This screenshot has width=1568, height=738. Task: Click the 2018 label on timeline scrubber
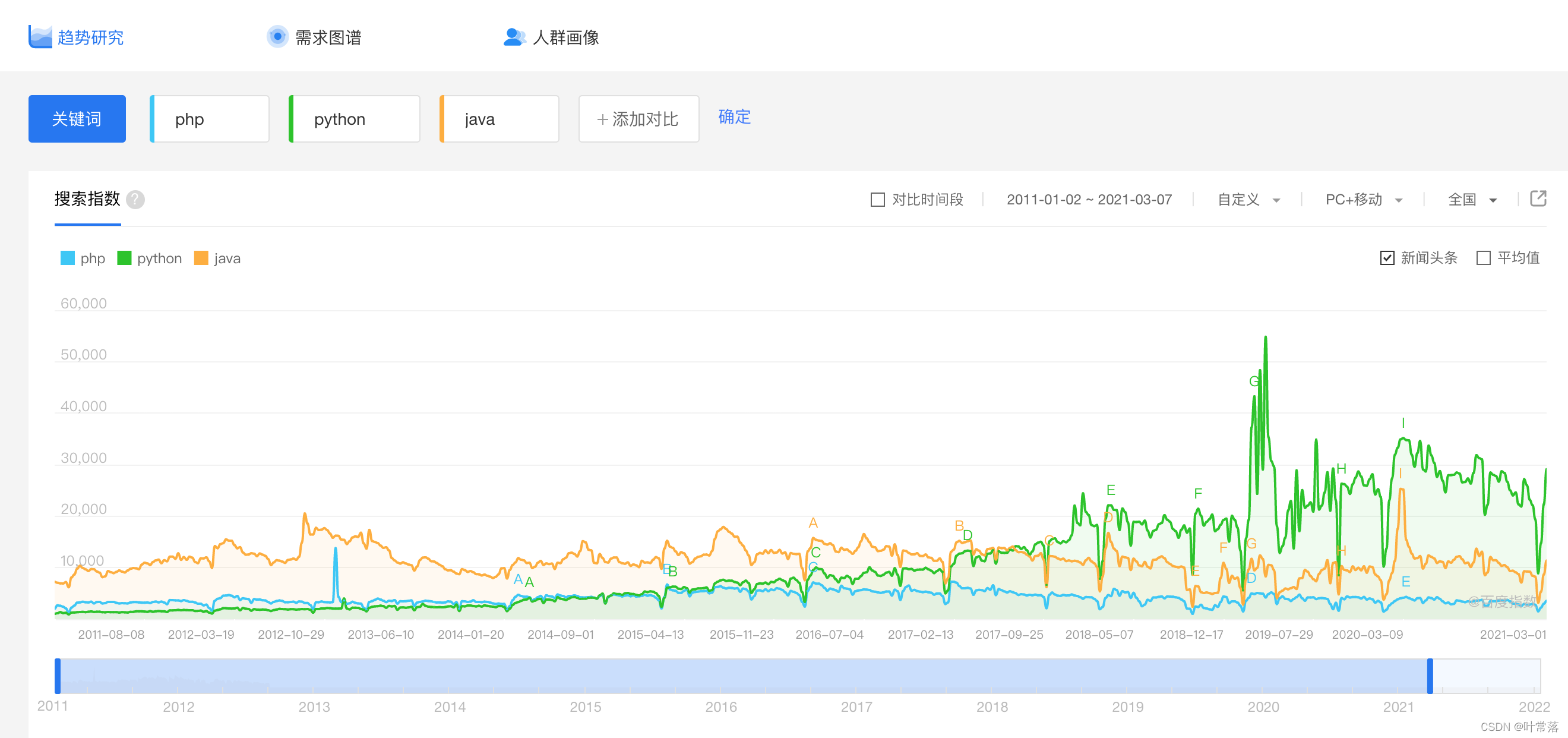point(991,707)
